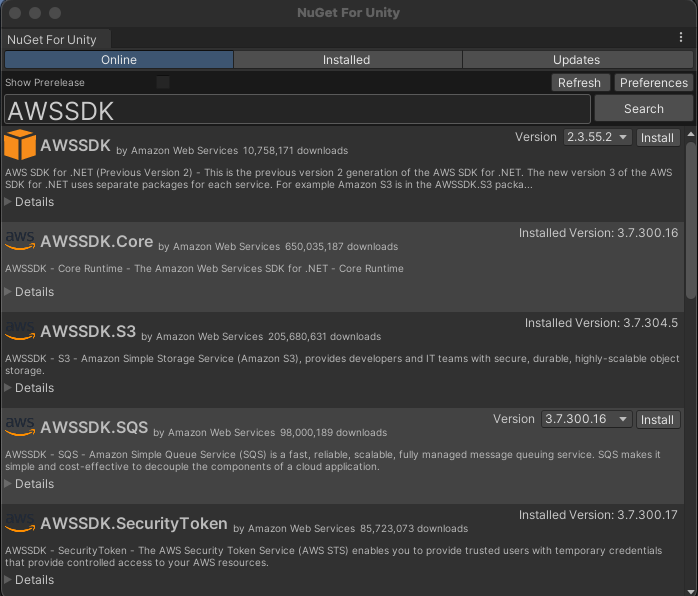Open the AWSSDK.SQS version 3.7.300.16 dropdown
698x596 pixels.
coord(586,419)
